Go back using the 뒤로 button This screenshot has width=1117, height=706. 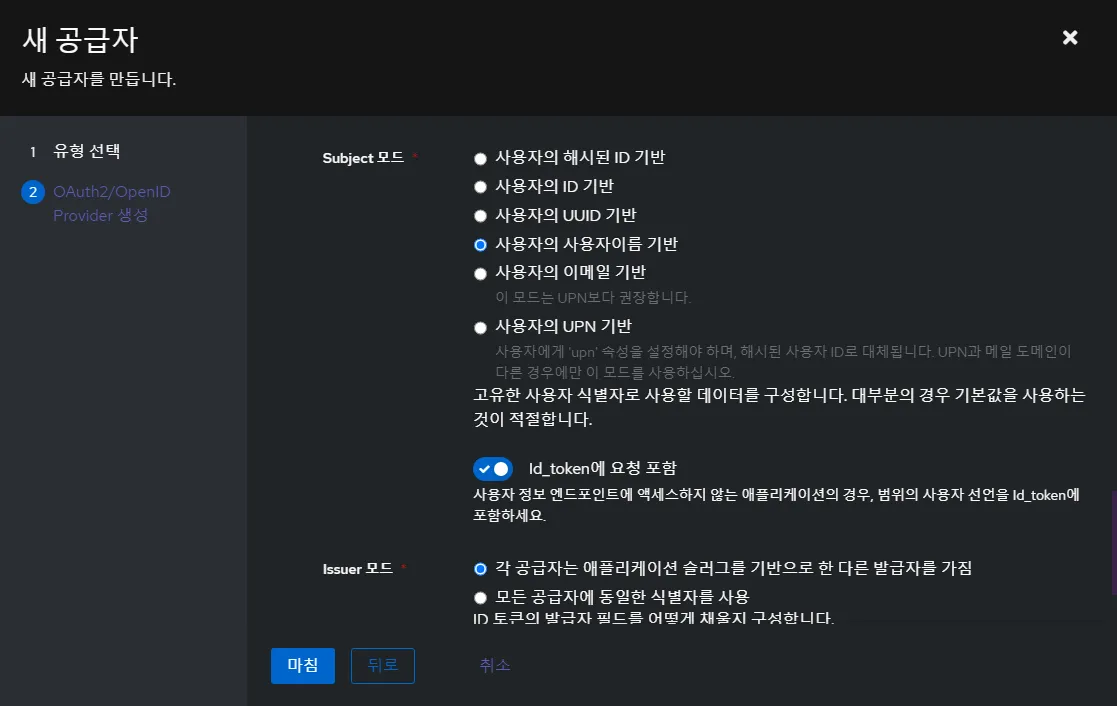(x=382, y=665)
